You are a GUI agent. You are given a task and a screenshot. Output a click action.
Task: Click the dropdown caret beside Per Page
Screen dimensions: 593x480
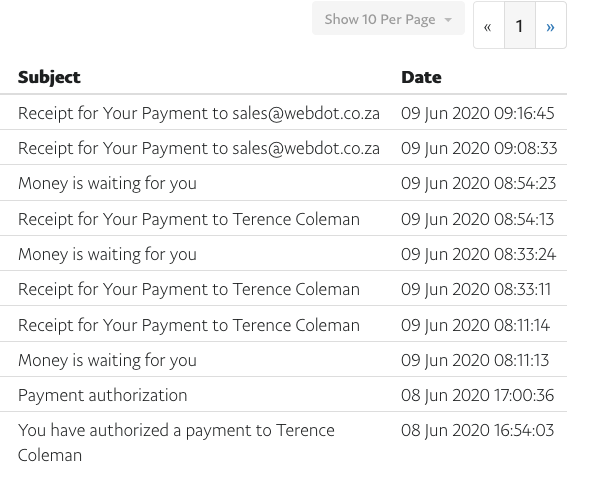click(x=448, y=20)
